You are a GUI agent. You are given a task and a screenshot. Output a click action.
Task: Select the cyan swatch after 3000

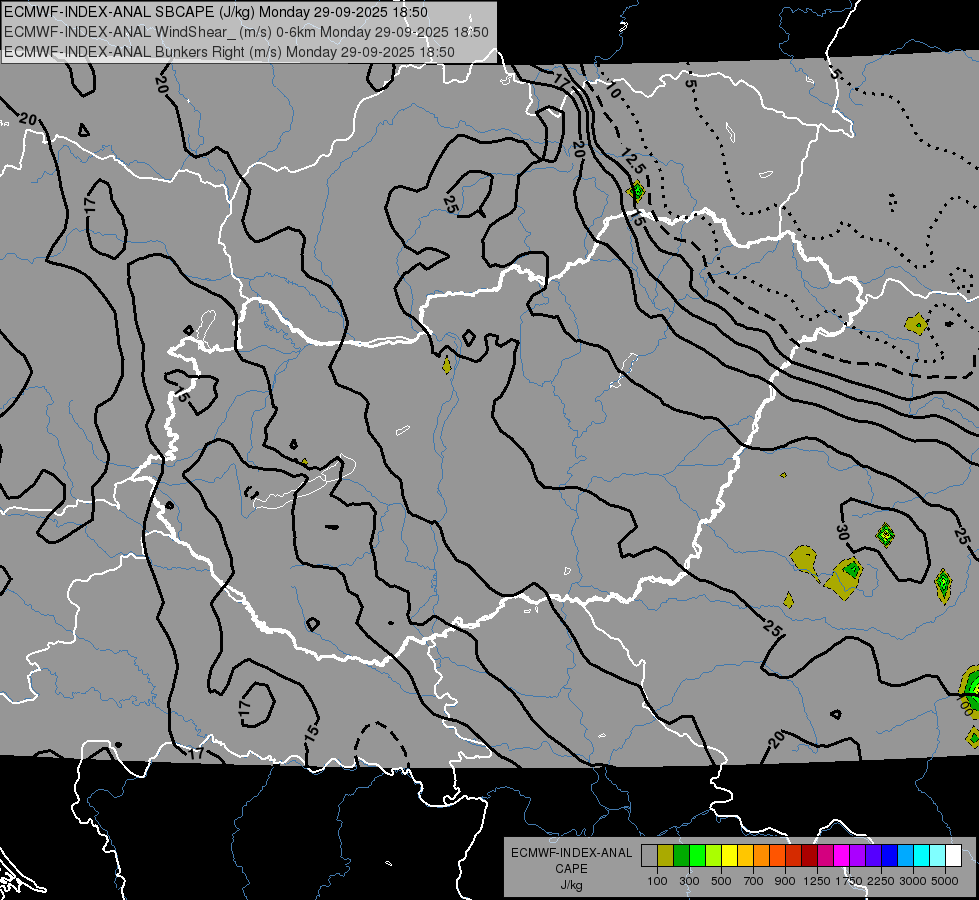(x=922, y=856)
